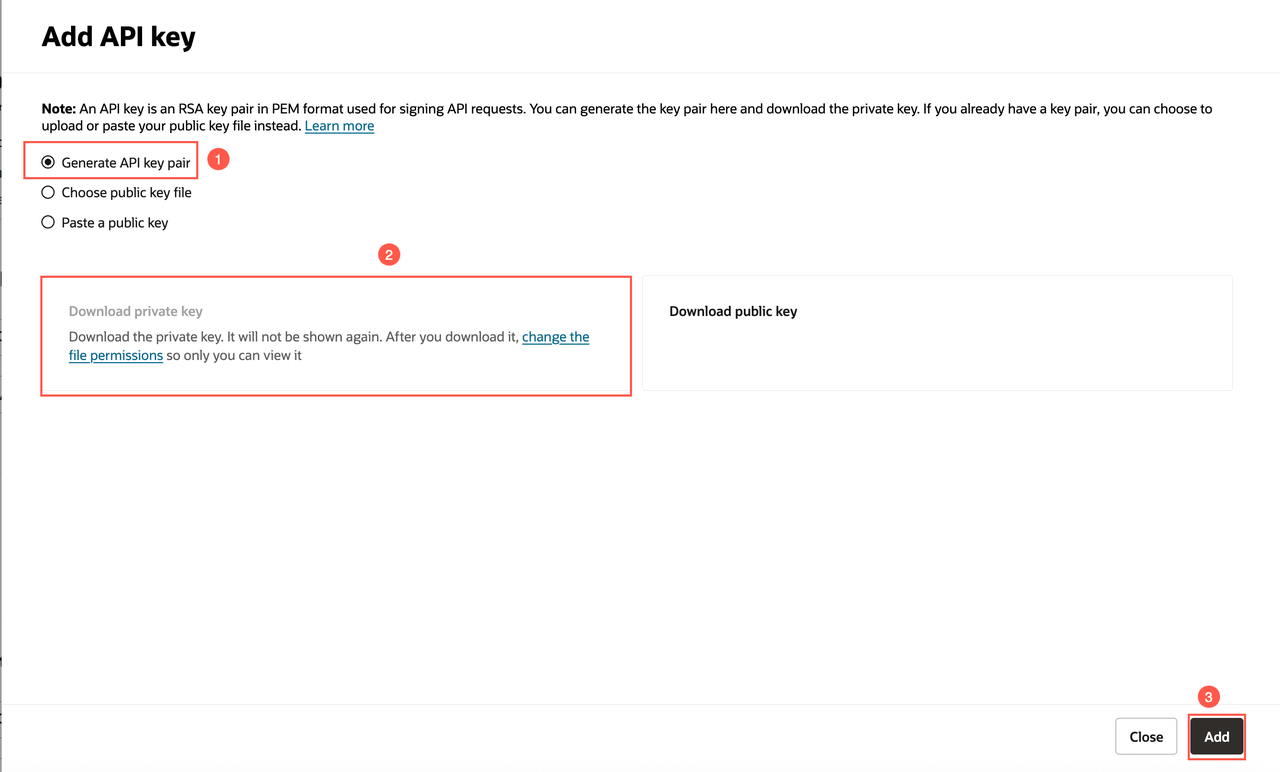
Task: Follow the change the file permissions link
Action: click(329, 346)
